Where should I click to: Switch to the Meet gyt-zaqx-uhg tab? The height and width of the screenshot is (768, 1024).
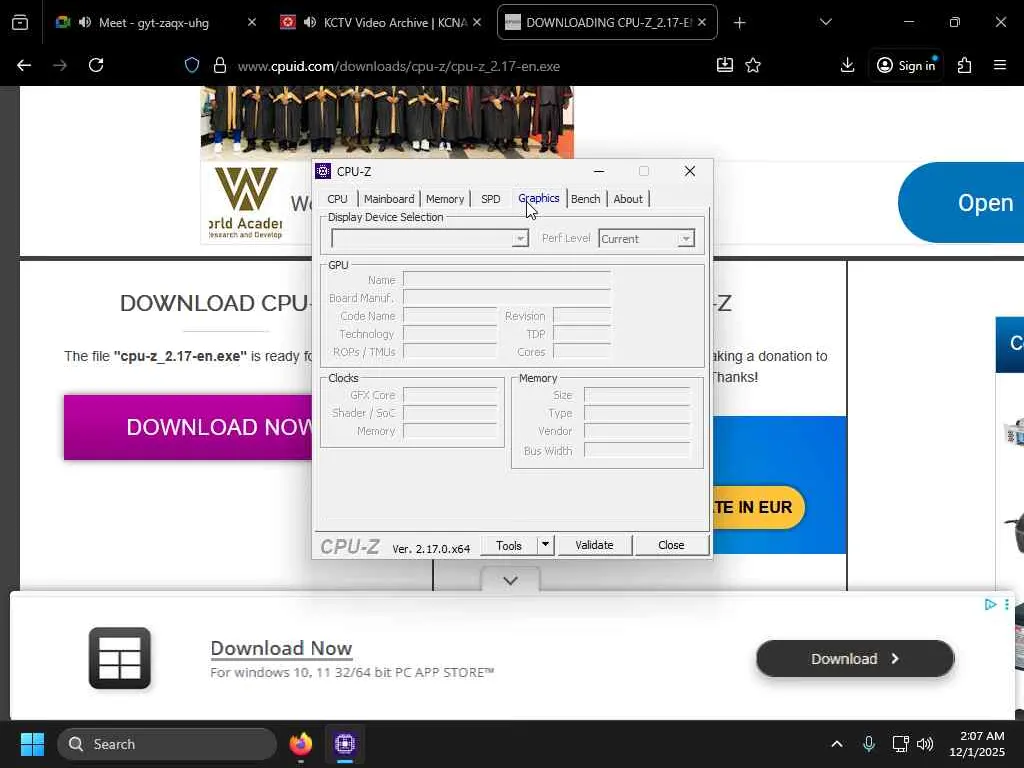(155, 22)
